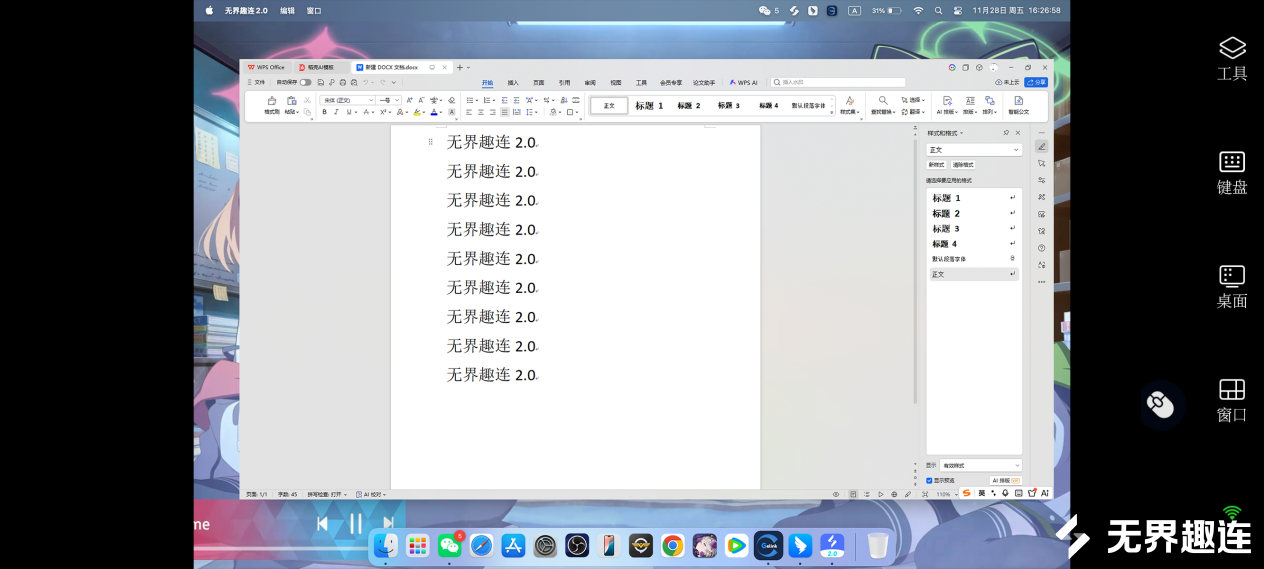
Task: Click the justify alignment icon
Action: click(504, 112)
